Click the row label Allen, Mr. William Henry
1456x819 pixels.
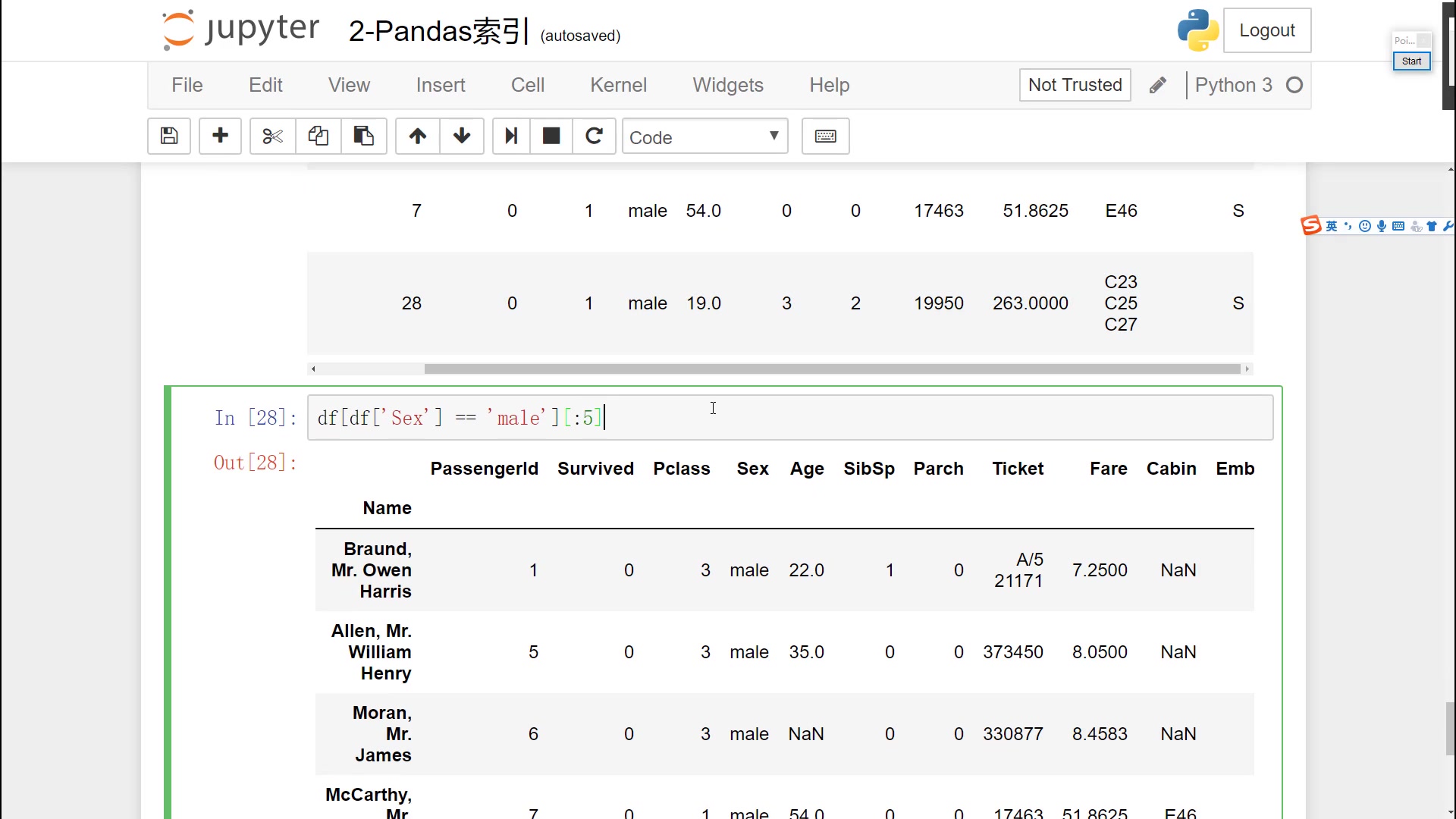[x=372, y=652]
